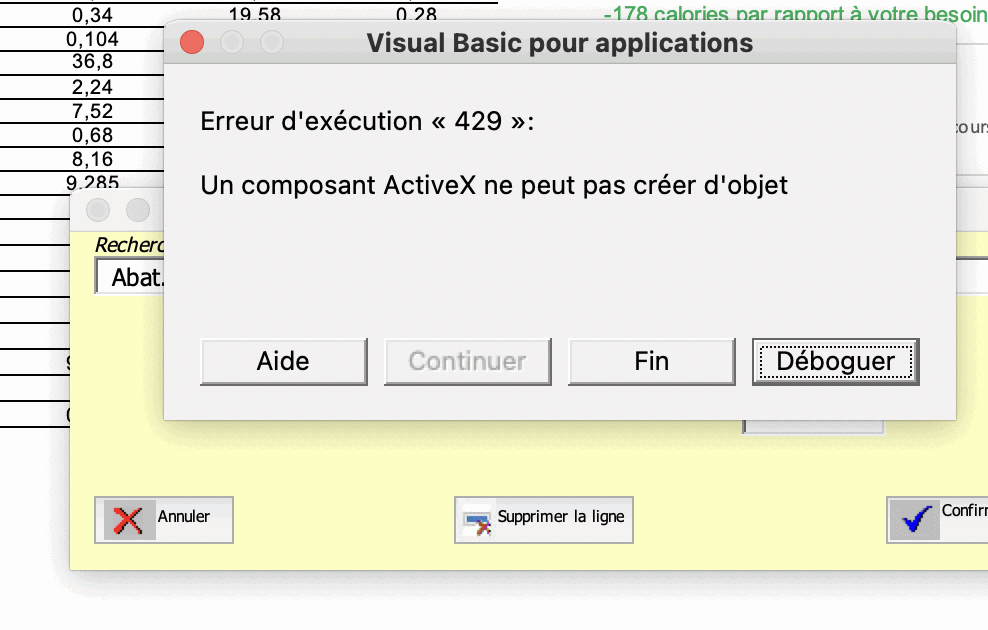The image size is (988, 630).
Task: Select the cell with value 36,8
Action: click(92, 63)
